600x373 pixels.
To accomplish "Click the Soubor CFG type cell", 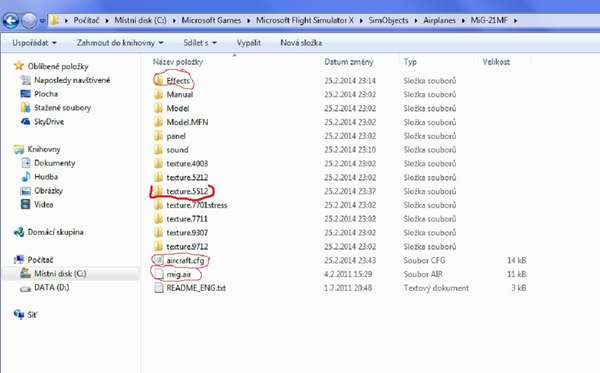I will pos(424,261).
